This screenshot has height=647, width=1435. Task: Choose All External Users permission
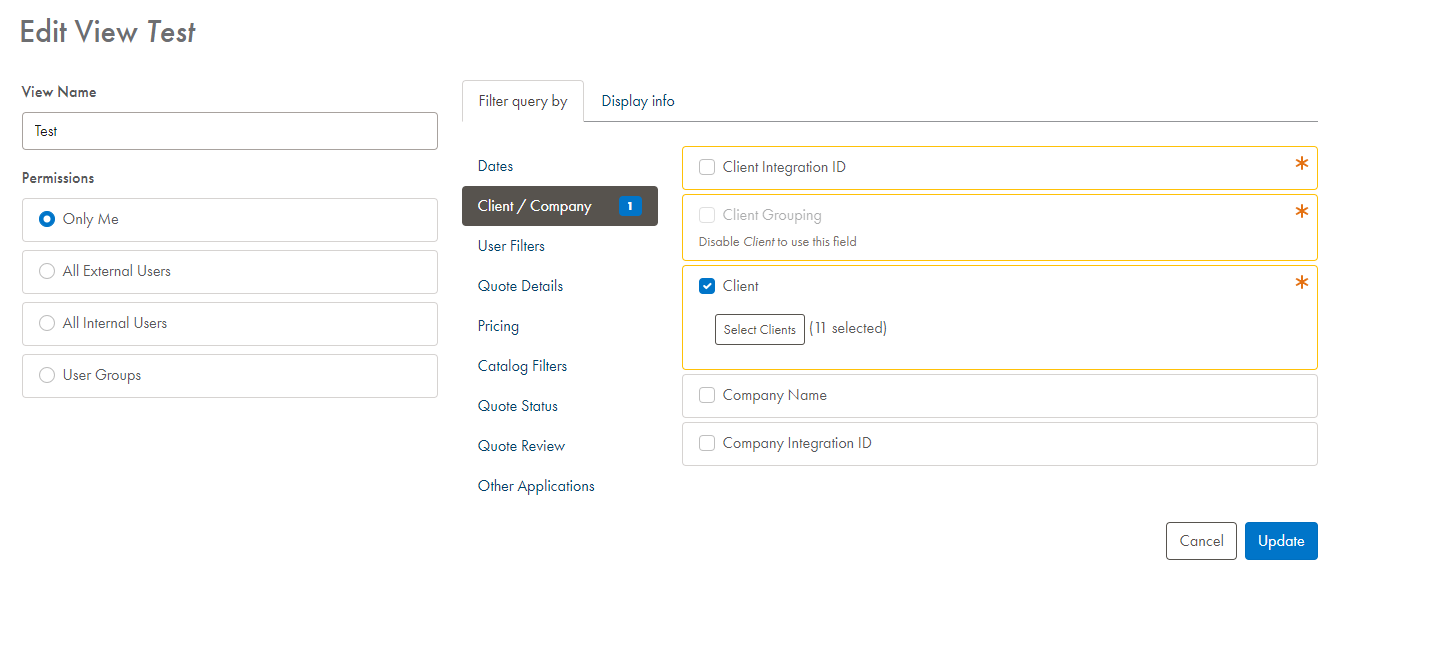pos(47,271)
